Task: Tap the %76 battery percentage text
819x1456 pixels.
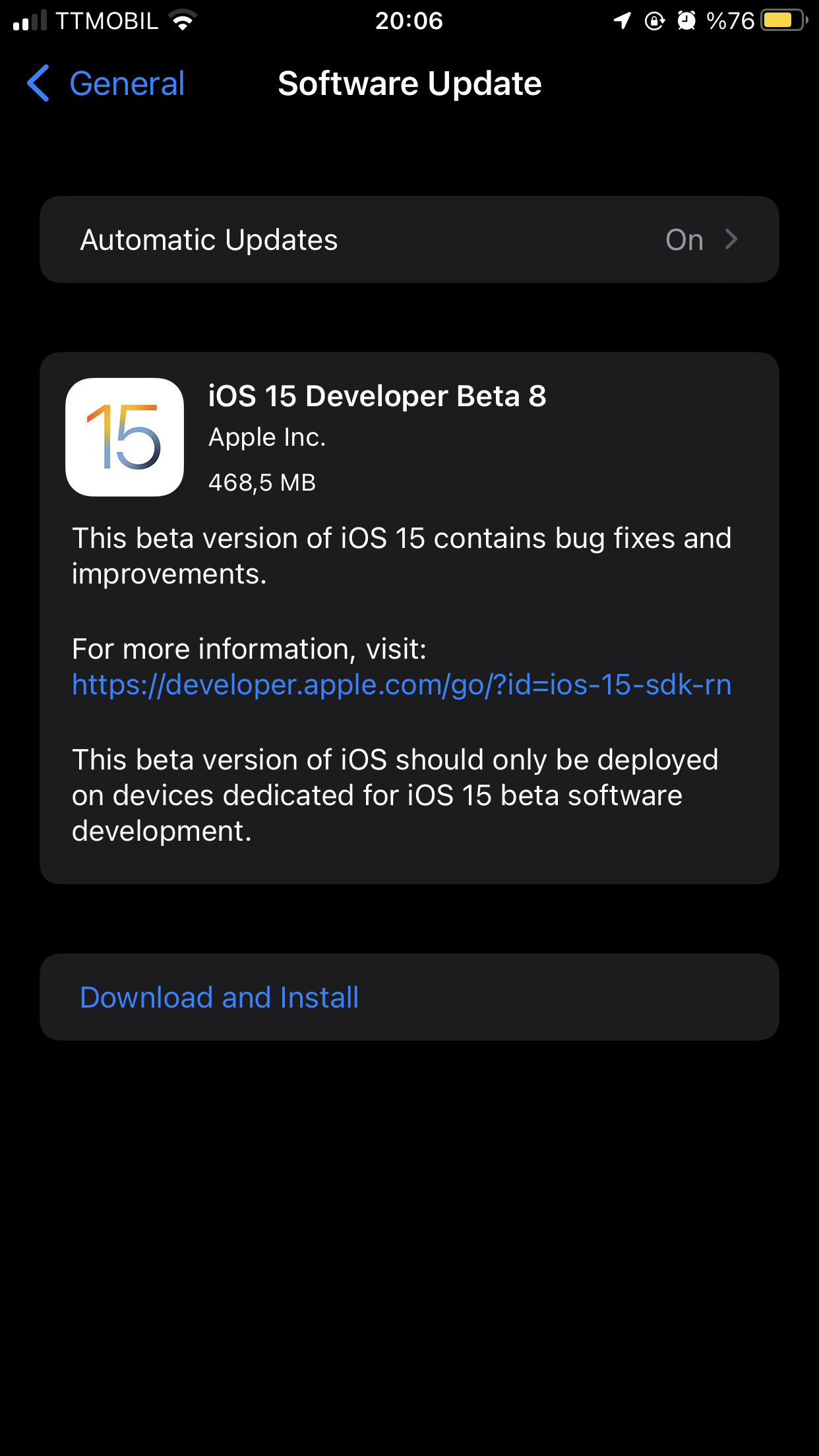Action: [730, 21]
